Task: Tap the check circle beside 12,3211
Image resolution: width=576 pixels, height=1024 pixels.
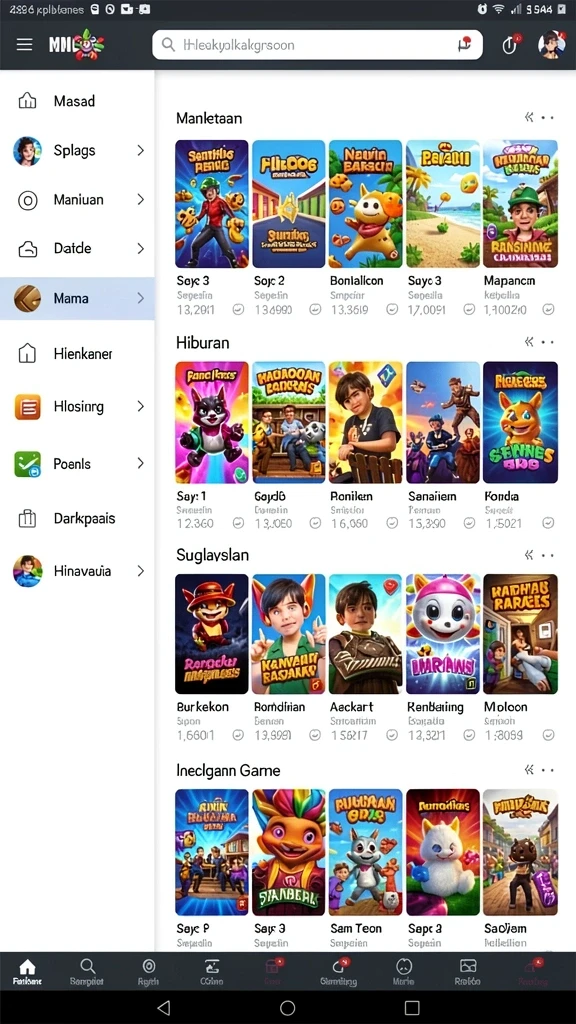Action: [469, 735]
